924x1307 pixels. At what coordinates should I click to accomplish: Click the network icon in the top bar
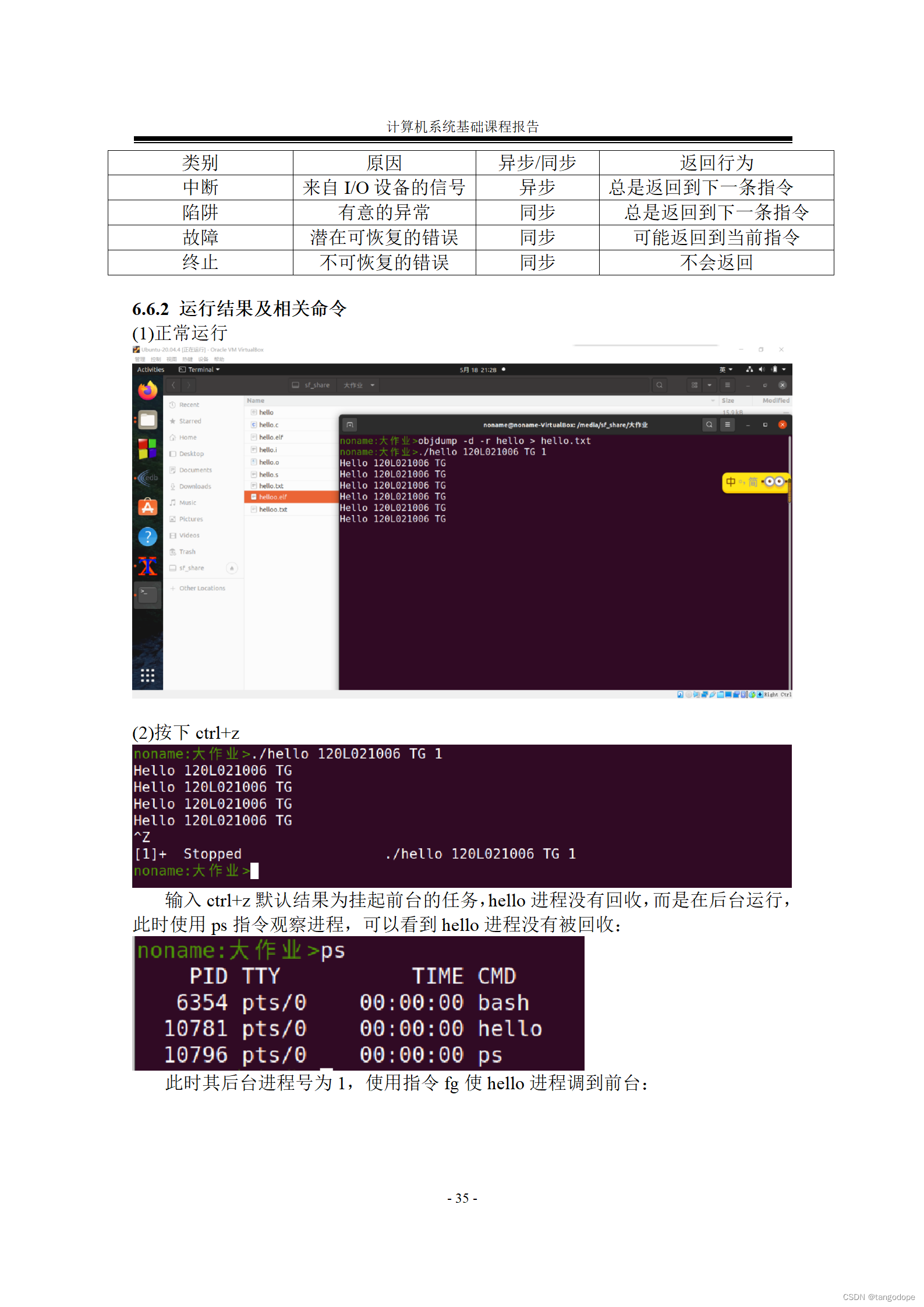click(x=749, y=369)
